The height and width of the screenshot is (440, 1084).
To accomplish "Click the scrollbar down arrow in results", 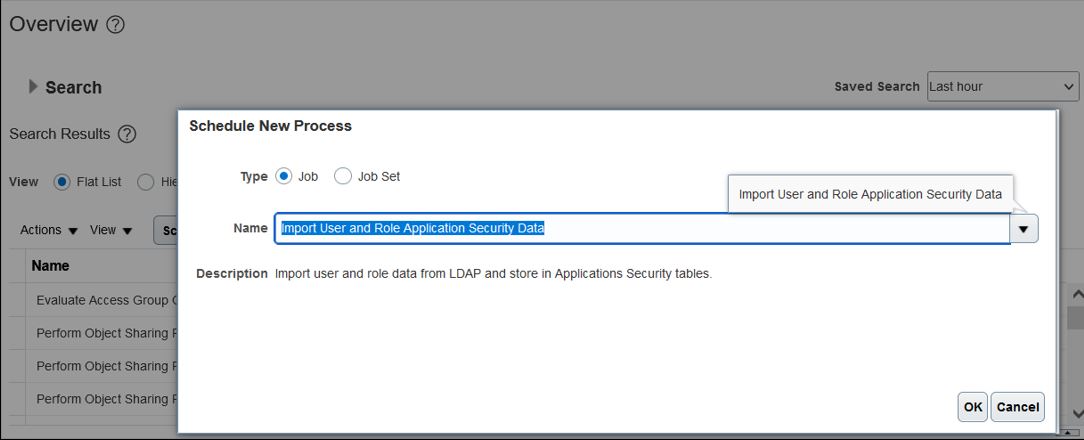I will point(1076,413).
